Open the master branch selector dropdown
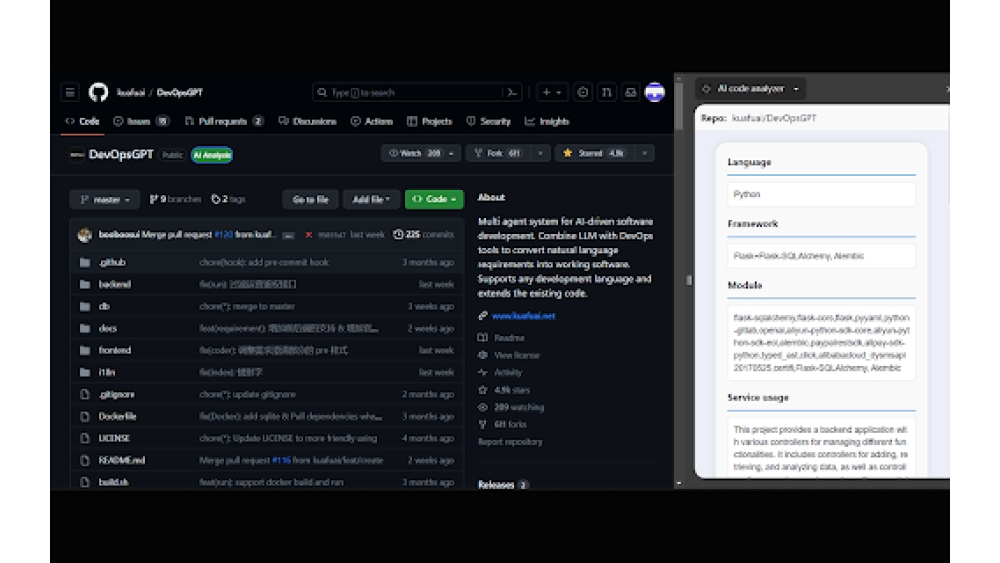The image size is (1000, 563). coord(105,200)
